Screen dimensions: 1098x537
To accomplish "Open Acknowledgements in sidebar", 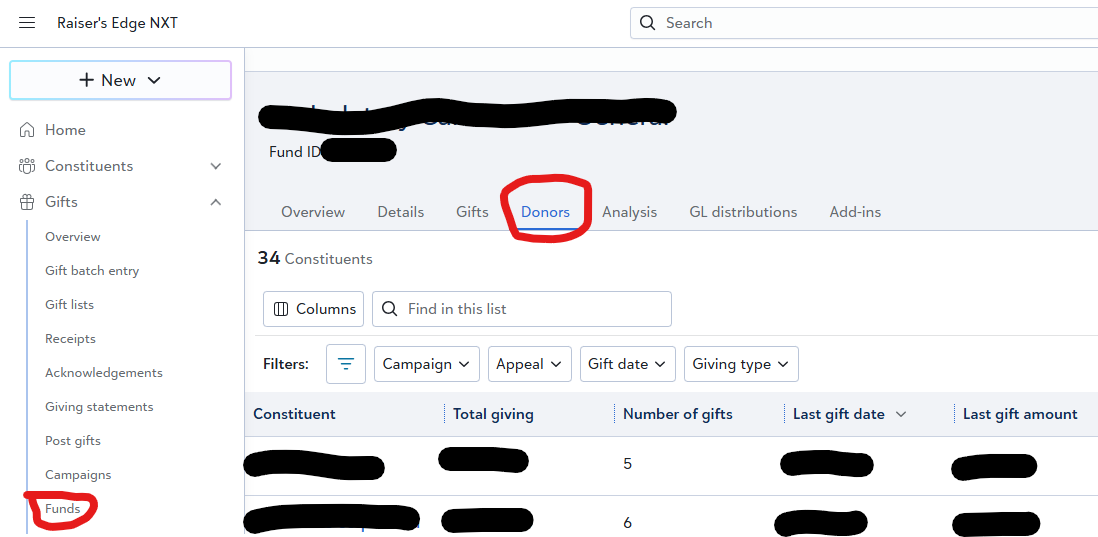I will (x=104, y=373).
